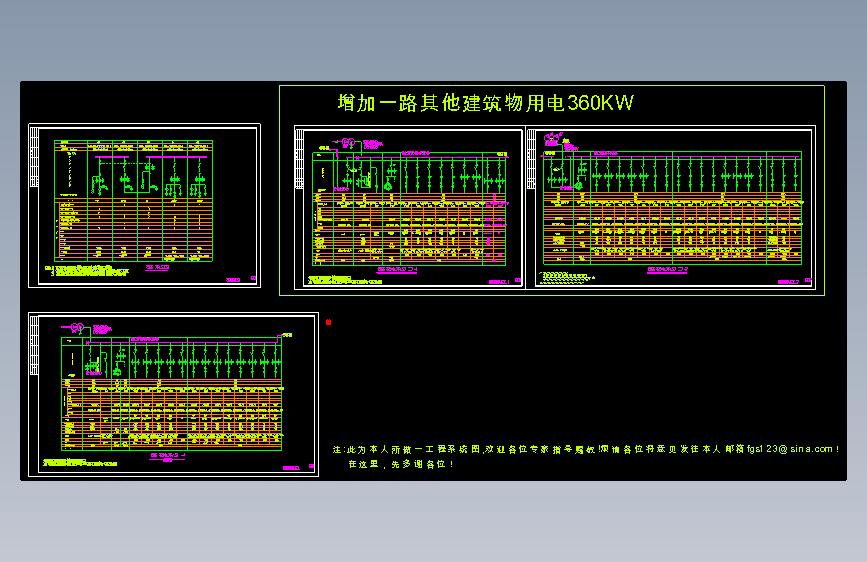The height and width of the screenshot is (562, 867).
Task: Click the note line containing fgs123@sina.com
Action: (x=586, y=449)
